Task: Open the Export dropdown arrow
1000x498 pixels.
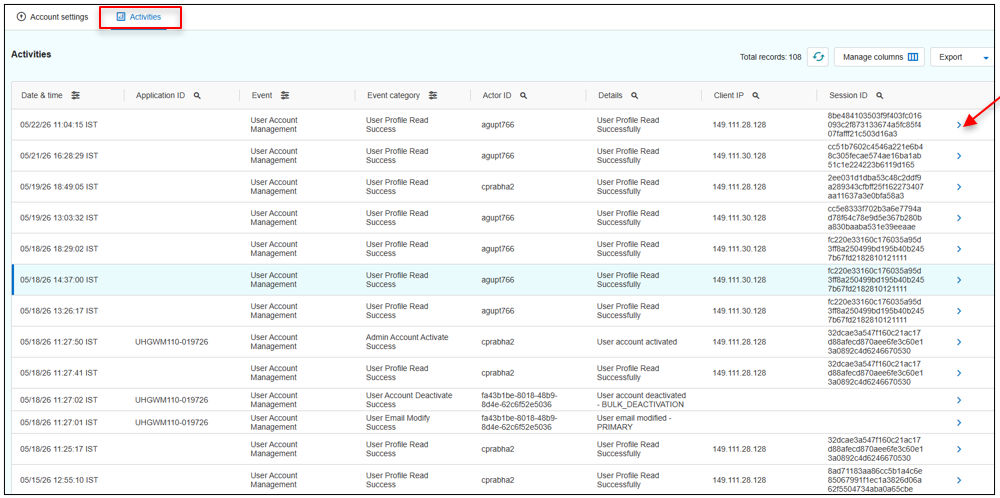Action: pyautogui.click(x=985, y=57)
